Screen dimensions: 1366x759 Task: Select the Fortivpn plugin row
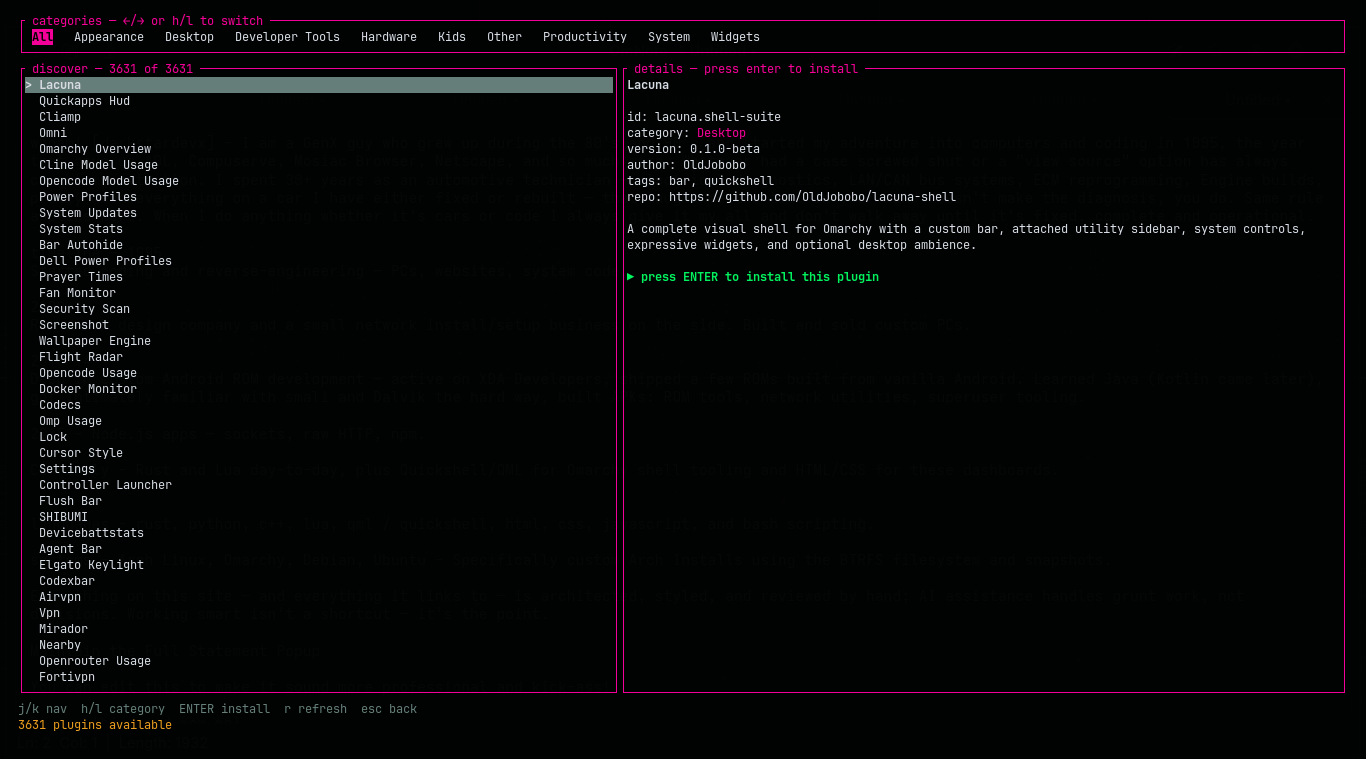coord(319,677)
